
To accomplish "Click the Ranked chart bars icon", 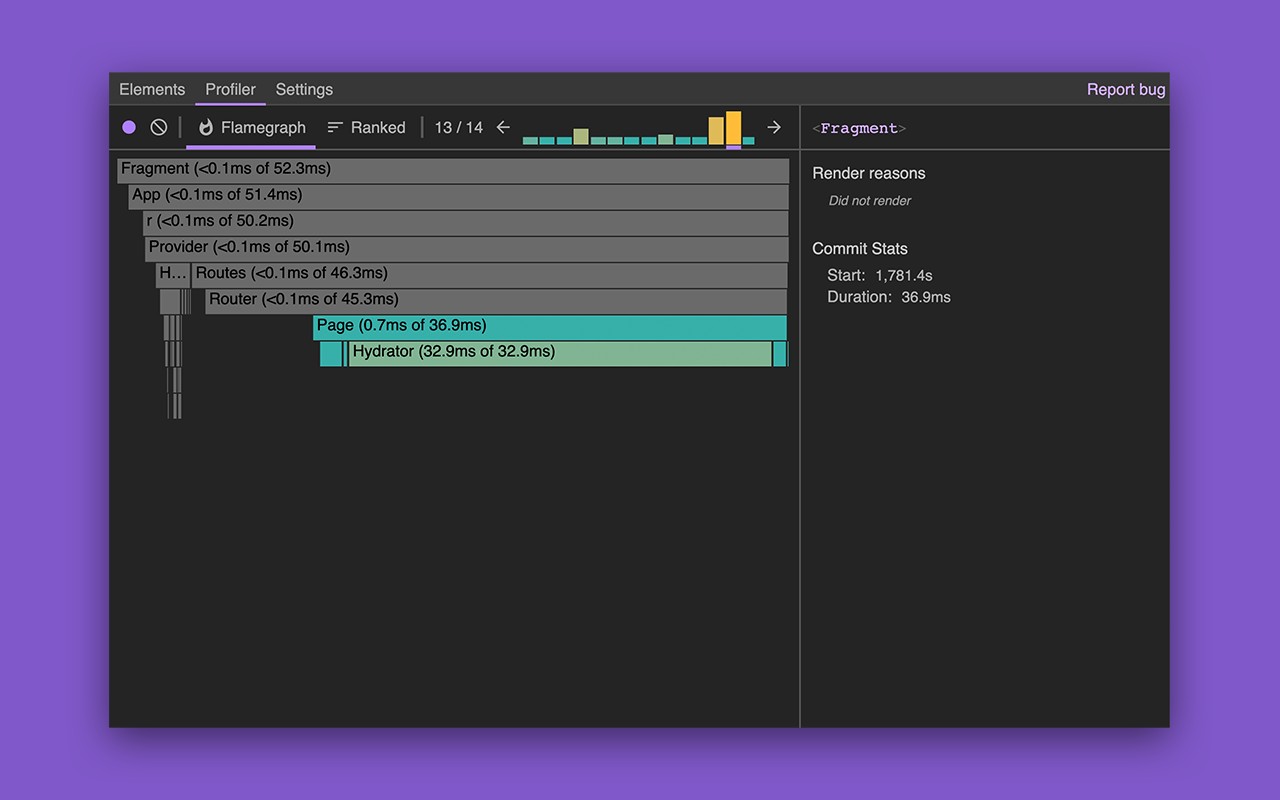I will [x=334, y=127].
